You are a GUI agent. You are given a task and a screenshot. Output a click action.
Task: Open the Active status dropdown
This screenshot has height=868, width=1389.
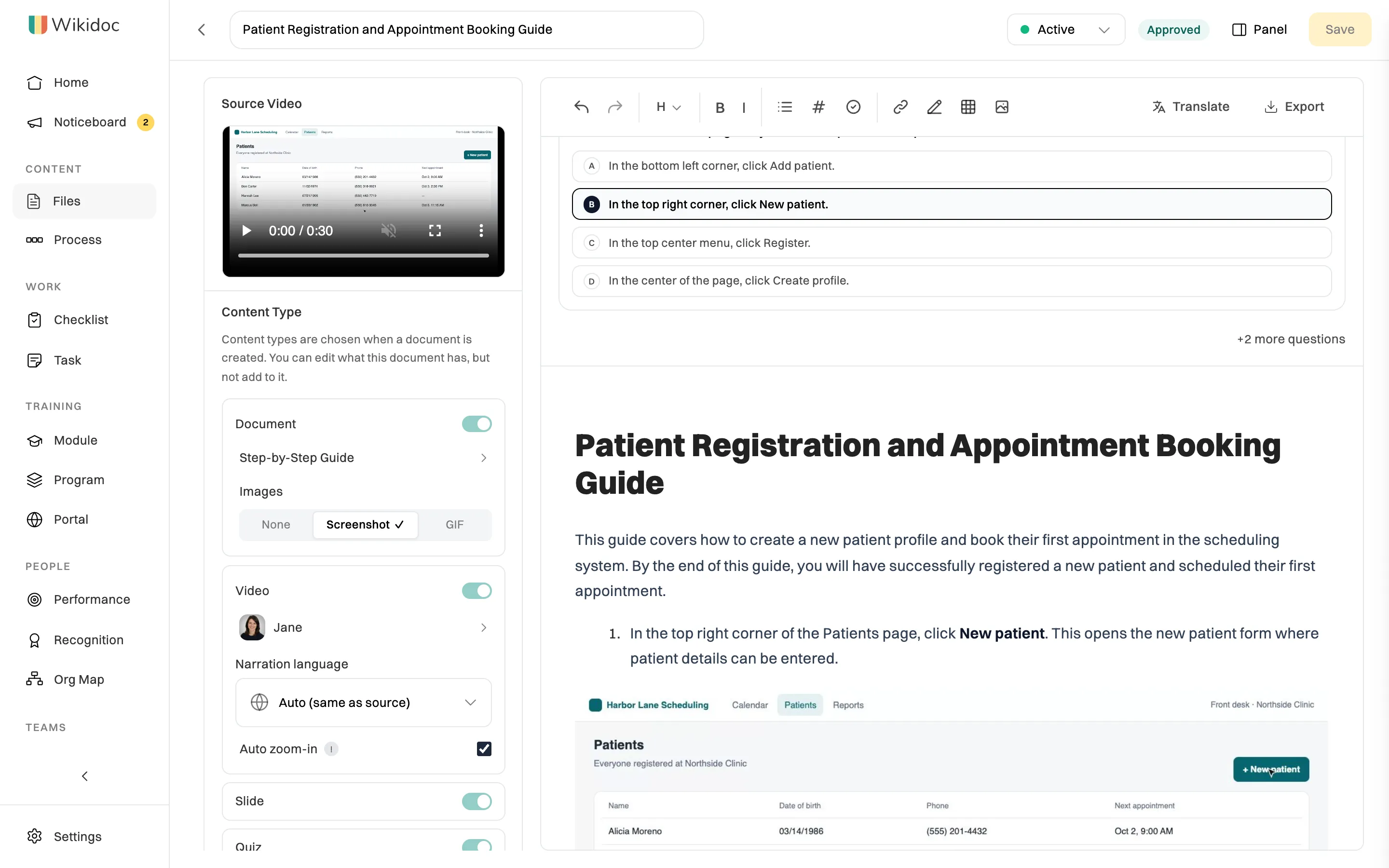pos(1066,30)
